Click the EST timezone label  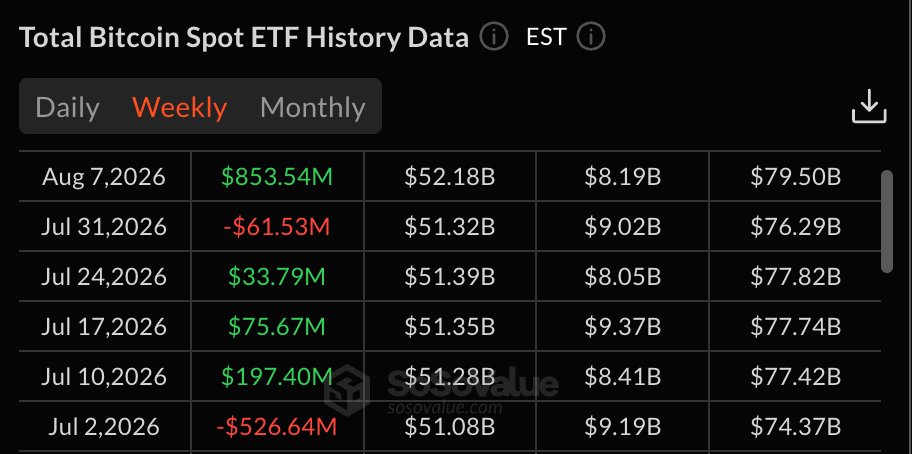(546, 38)
